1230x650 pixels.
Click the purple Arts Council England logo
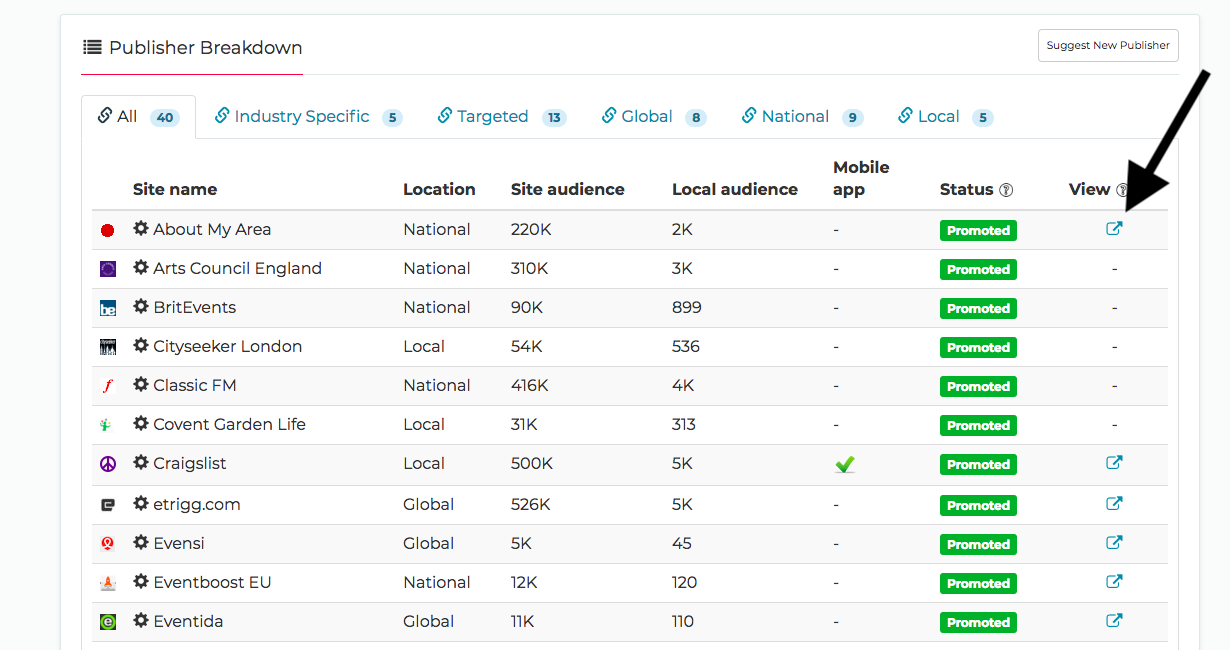click(x=108, y=269)
